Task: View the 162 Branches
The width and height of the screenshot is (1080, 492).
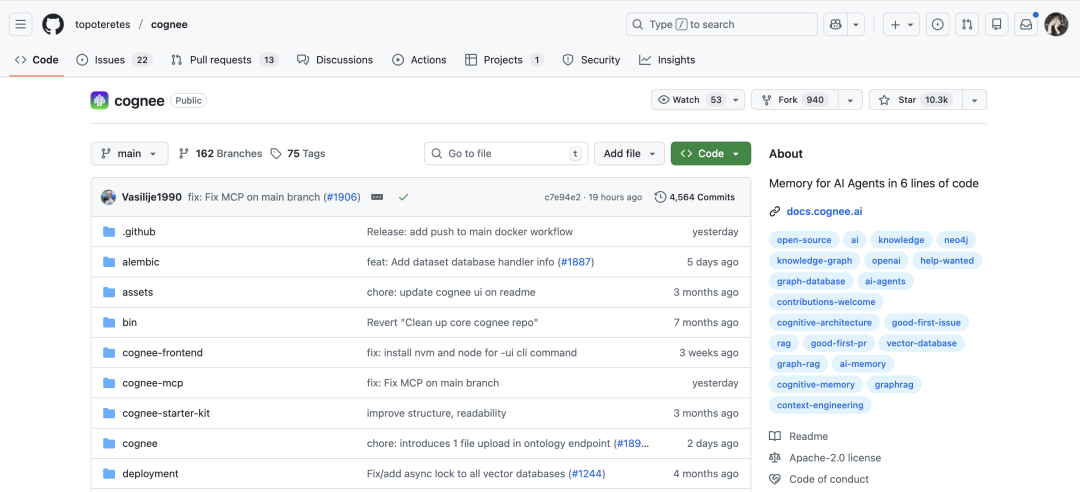Action: [220, 154]
